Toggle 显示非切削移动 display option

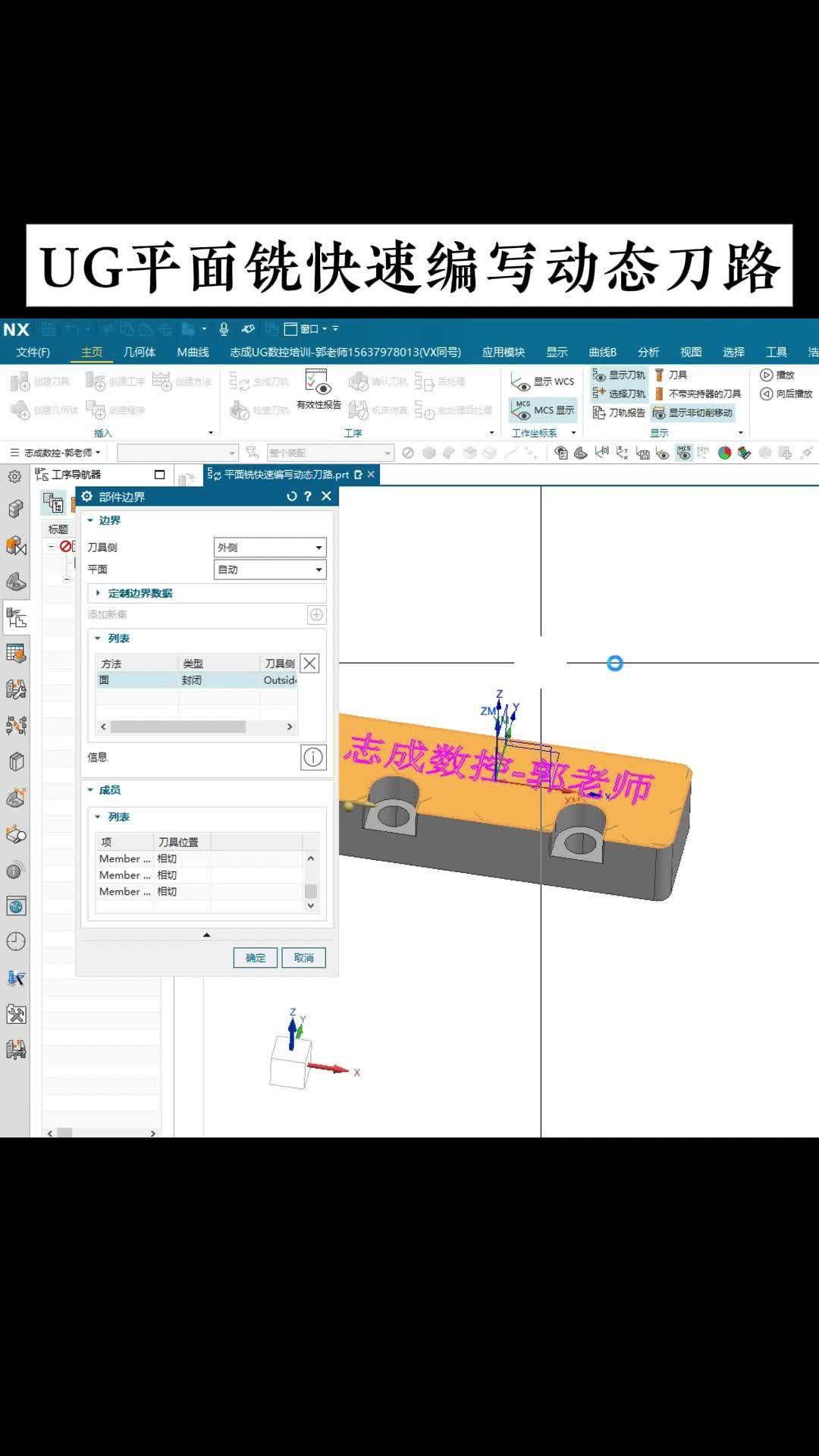pyautogui.click(x=693, y=413)
